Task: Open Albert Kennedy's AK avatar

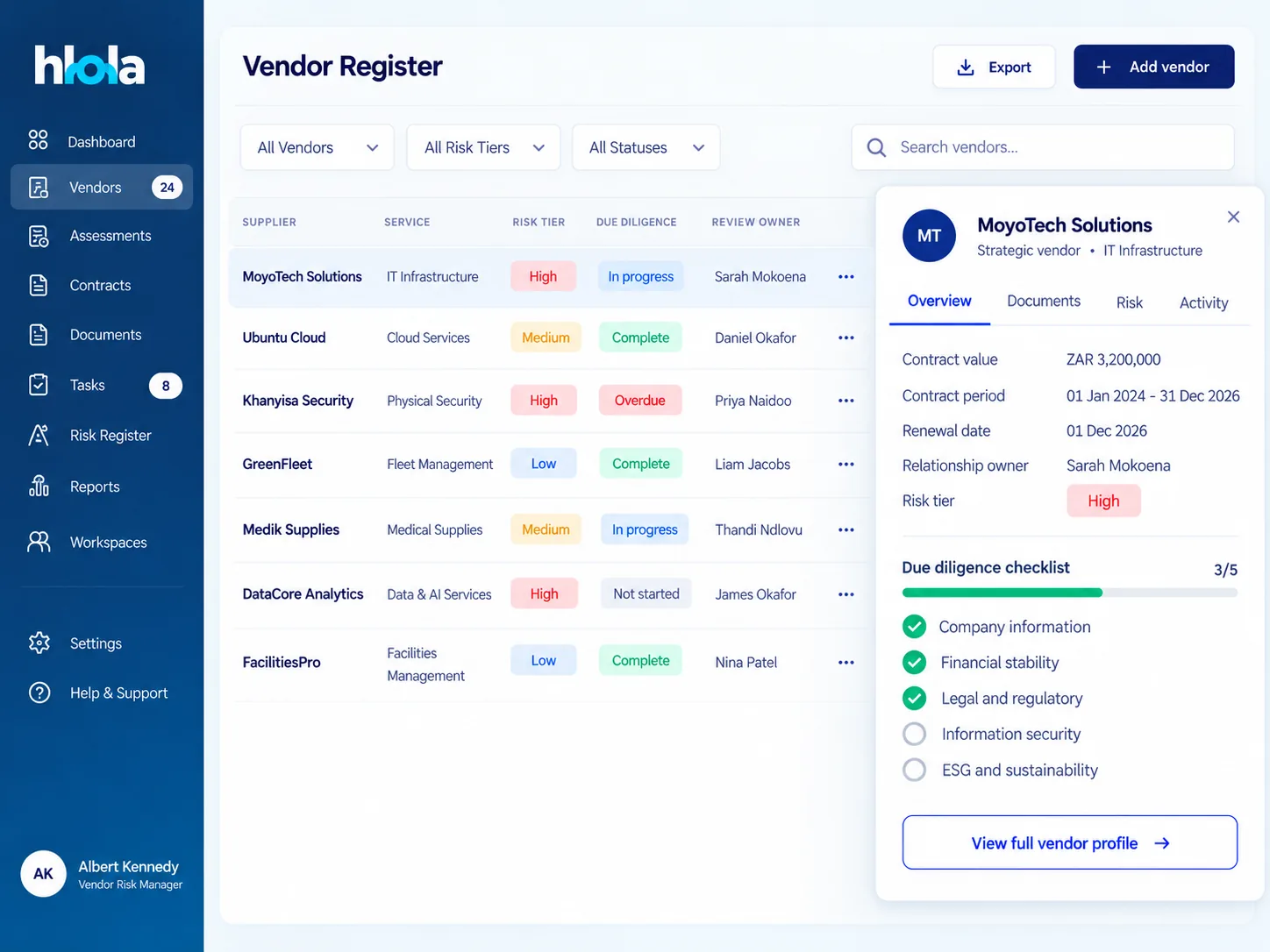Action: click(43, 873)
